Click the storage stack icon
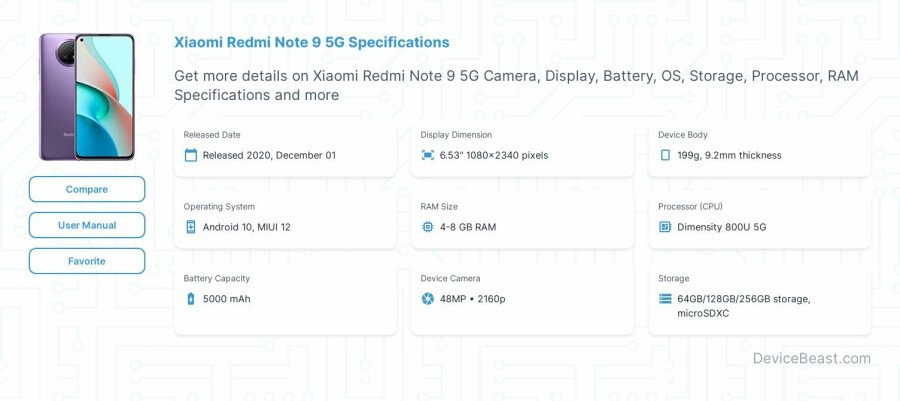Viewport: 900px width, 401px height. 665,299
